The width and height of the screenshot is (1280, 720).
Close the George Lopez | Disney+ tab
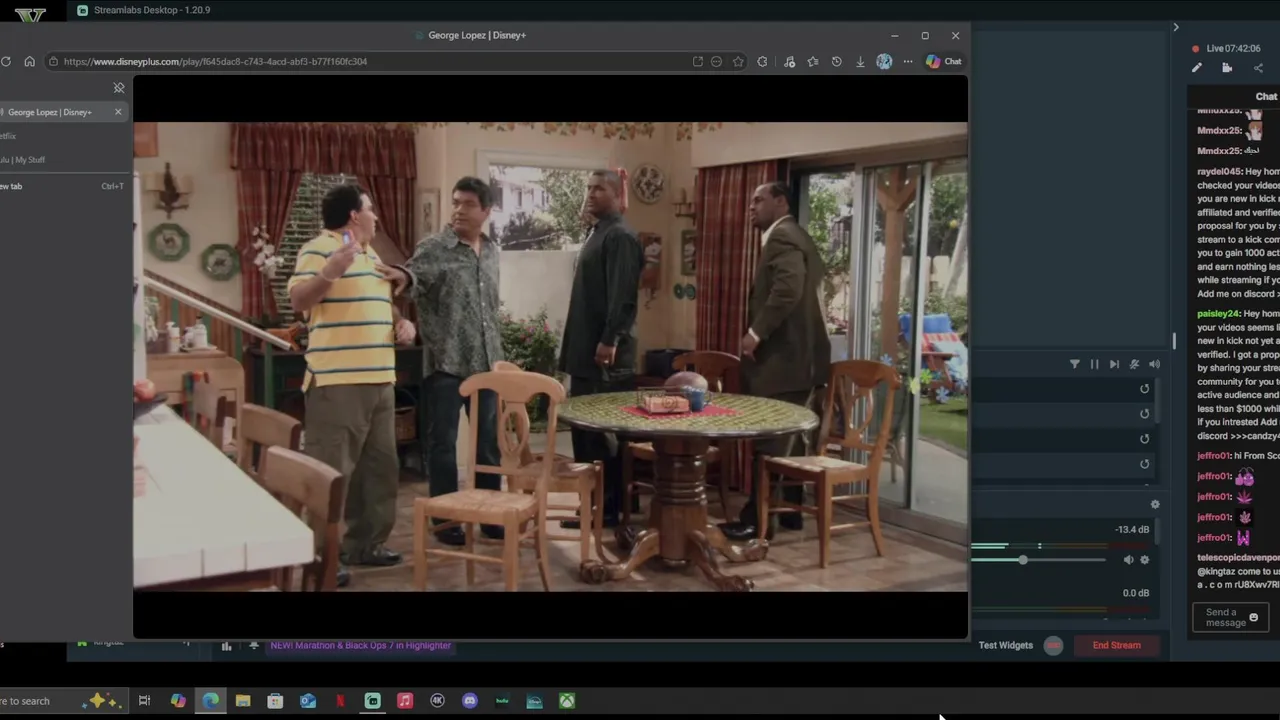[x=118, y=112]
